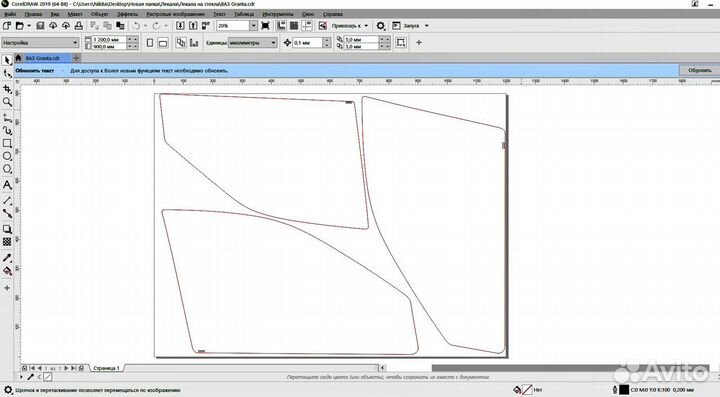Open the Эффекты menu
The image size is (720, 397).
click(x=127, y=14)
